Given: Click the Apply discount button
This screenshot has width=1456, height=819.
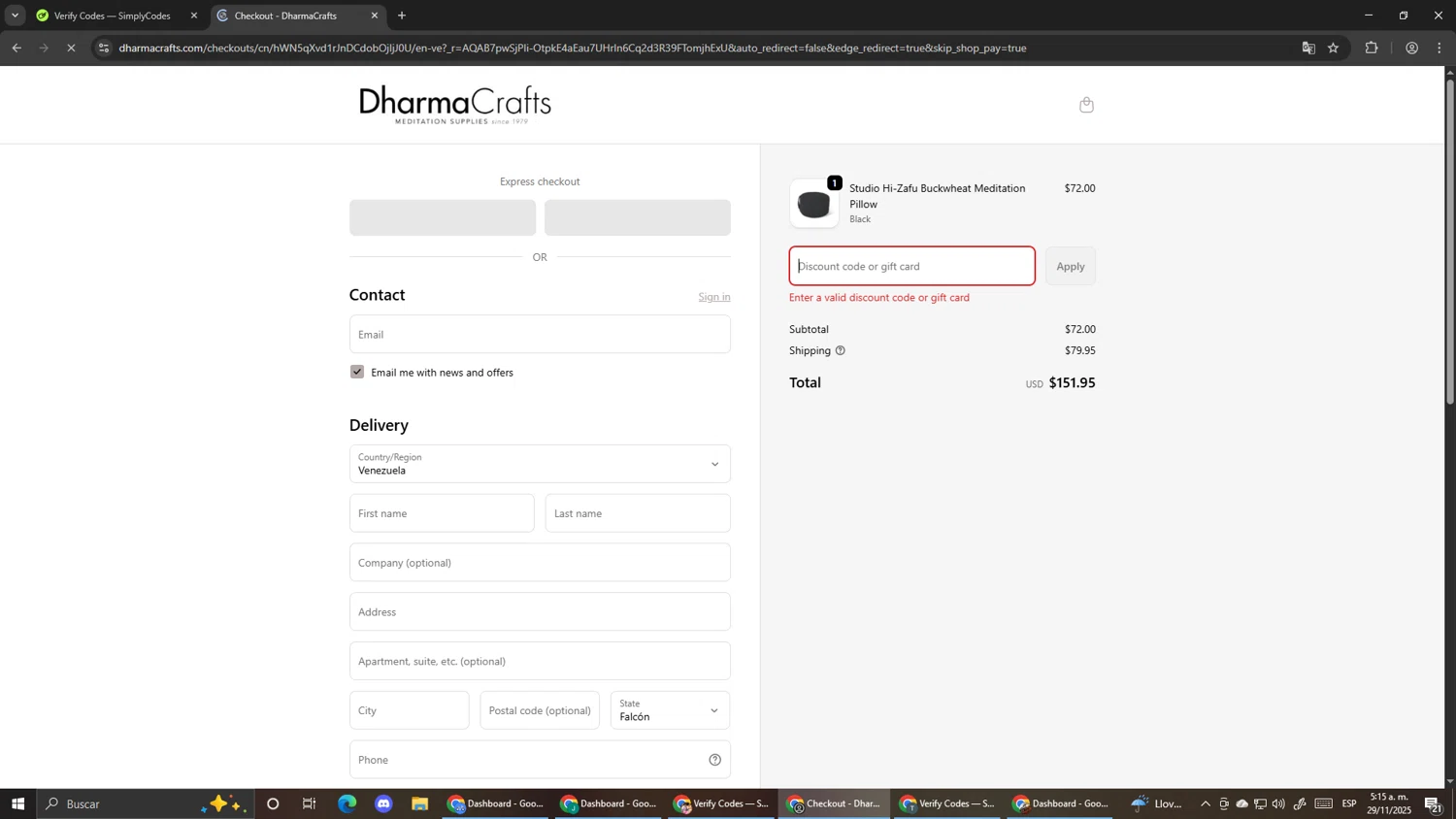Looking at the screenshot, I should coord(1071,266).
